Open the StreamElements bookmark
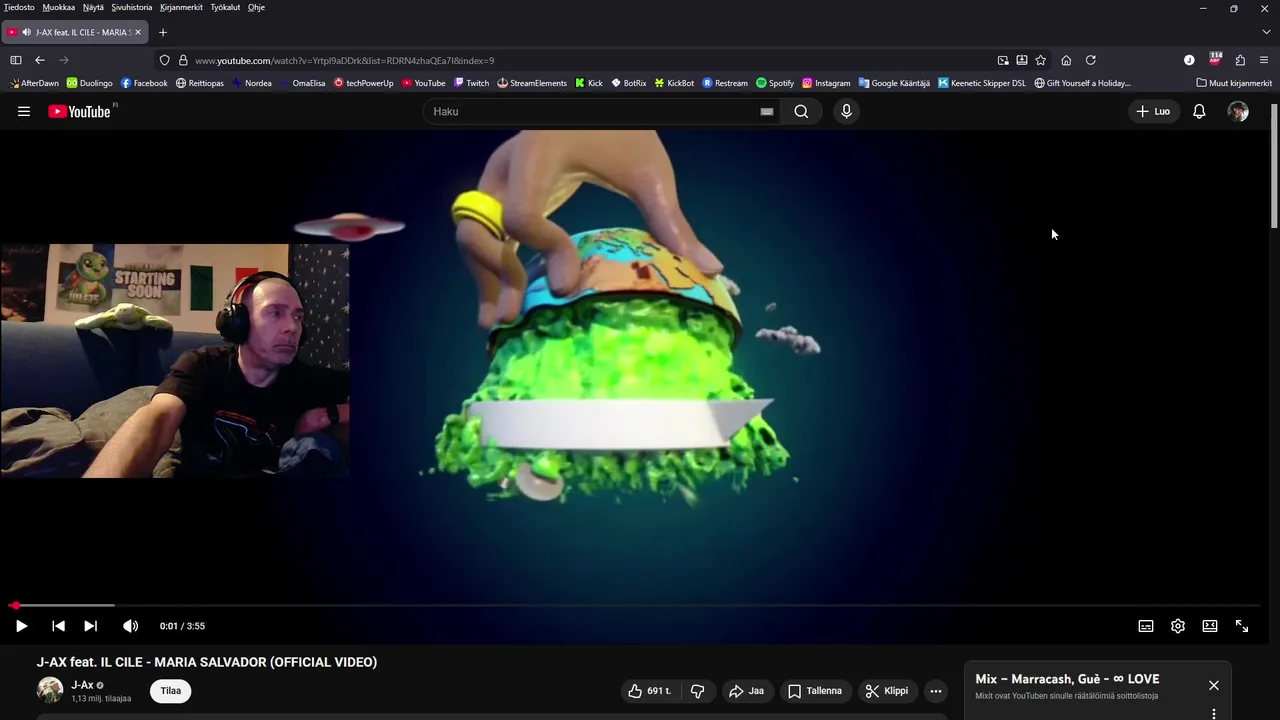 point(532,83)
